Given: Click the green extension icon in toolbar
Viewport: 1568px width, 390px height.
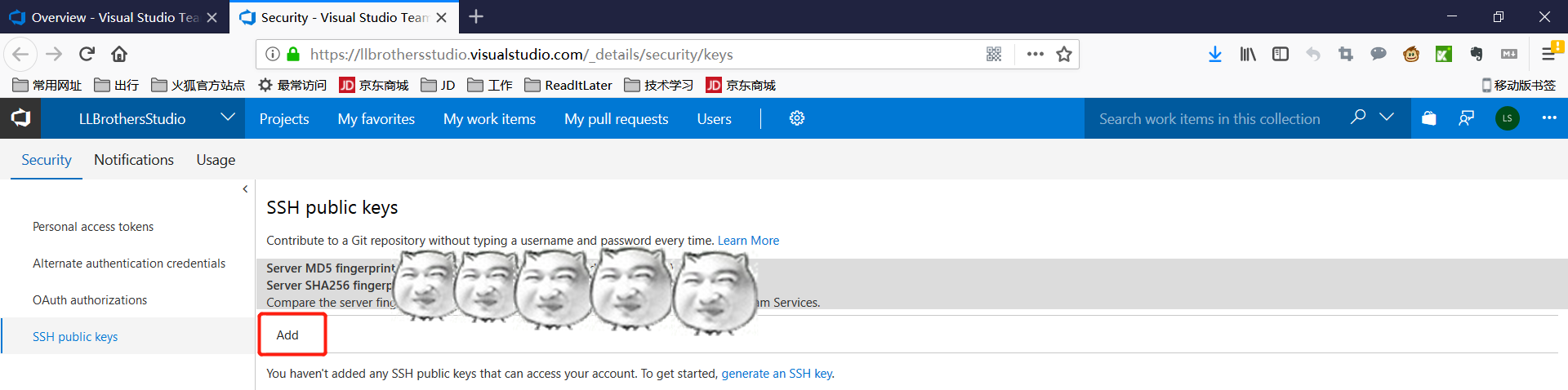Looking at the screenshot, I should click(1444, 54).
